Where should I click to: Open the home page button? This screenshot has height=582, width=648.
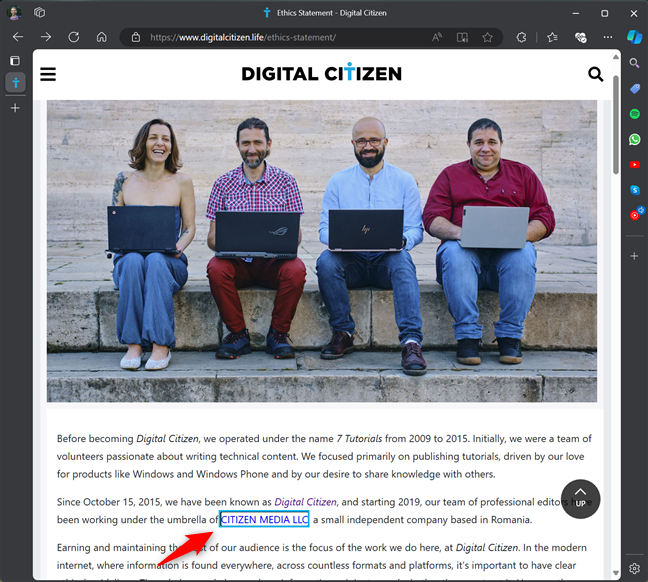[x=102, y=37]
